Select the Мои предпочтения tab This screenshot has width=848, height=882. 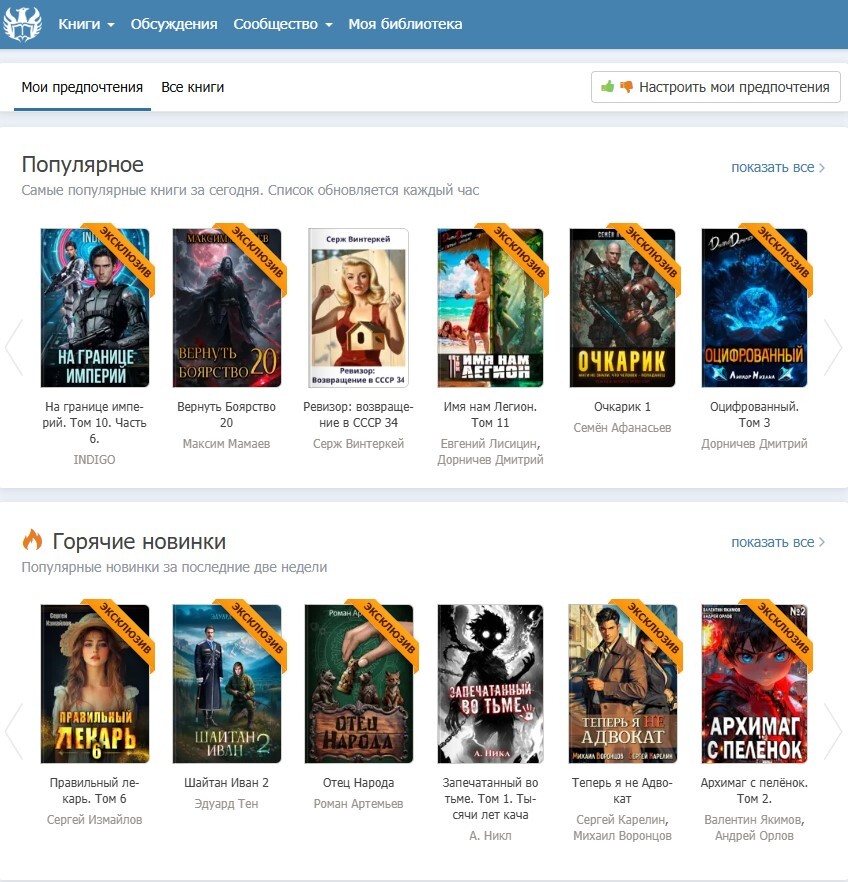[x=82, y=87]
